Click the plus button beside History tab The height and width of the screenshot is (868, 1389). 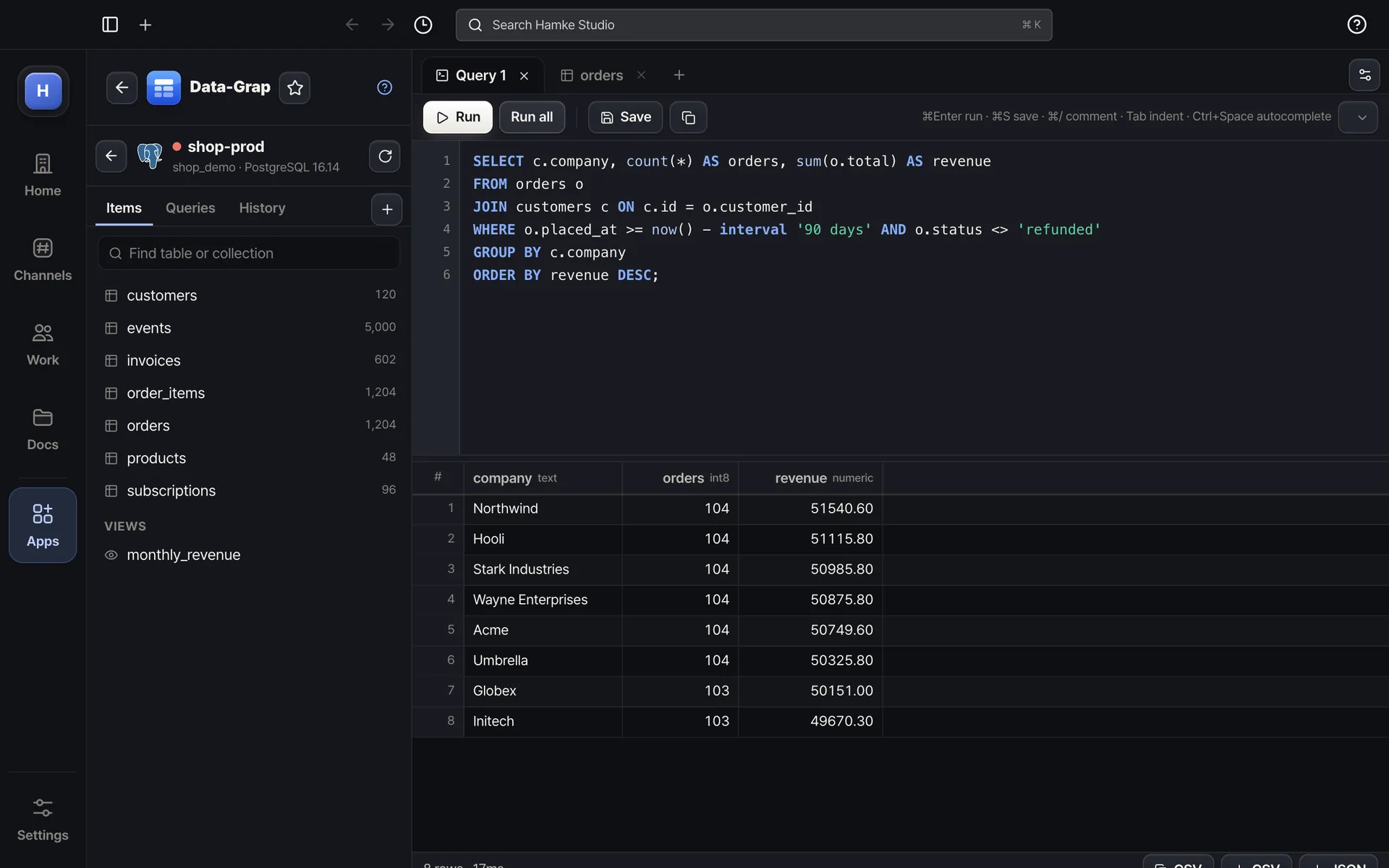coord(387,209)
